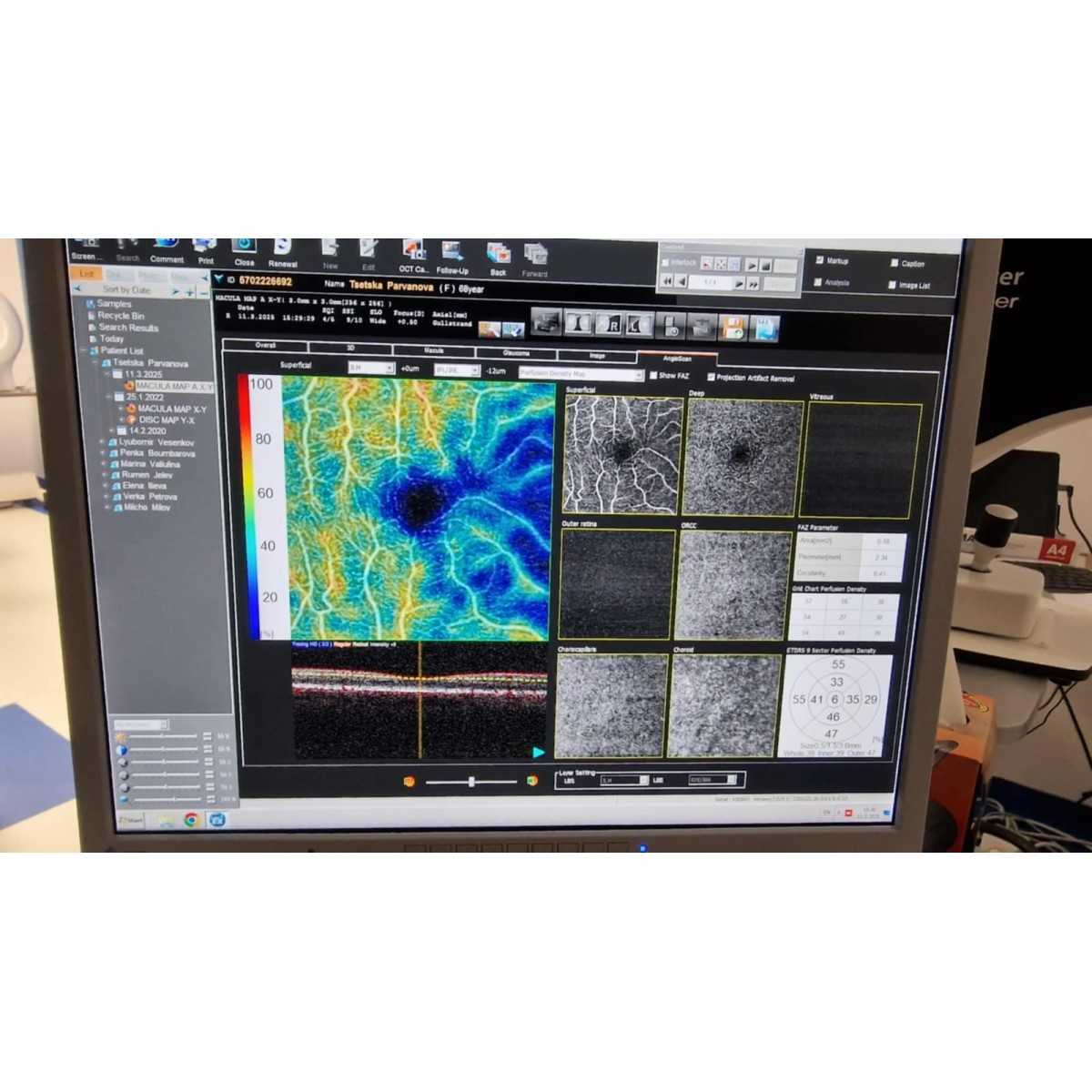
Task: Click the plus icon beside Sort by Date
Action: pos(190,292)
